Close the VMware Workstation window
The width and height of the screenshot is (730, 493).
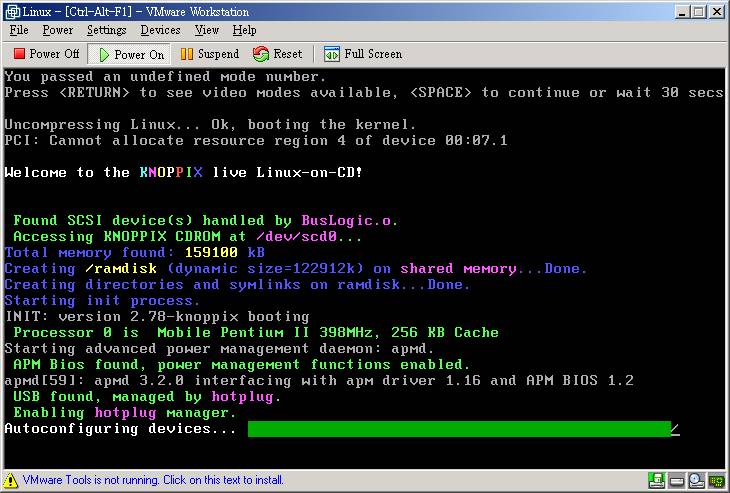[x=716, y=12]
